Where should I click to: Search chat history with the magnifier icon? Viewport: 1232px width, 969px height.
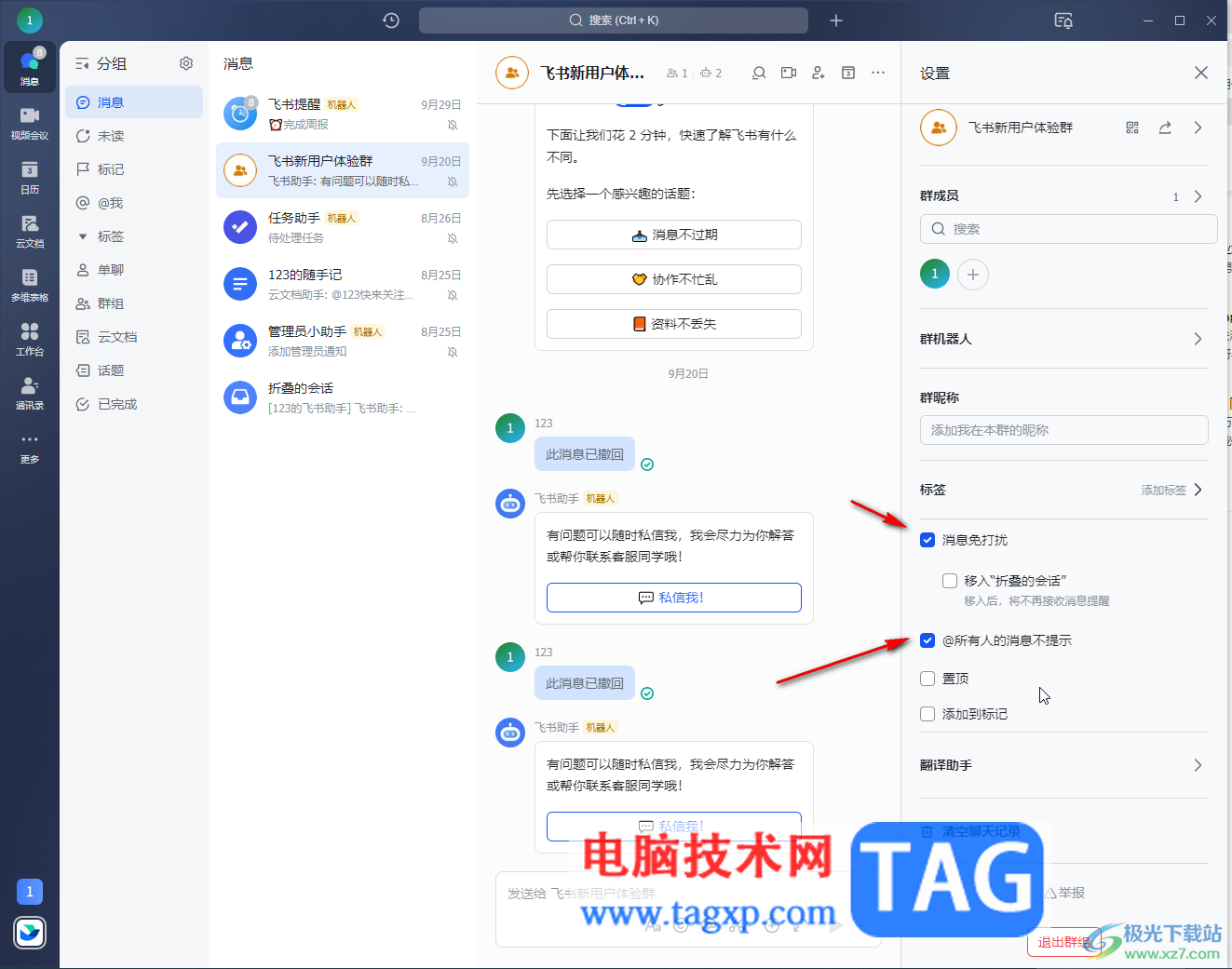pyautogui.click(x=759, y=73)
